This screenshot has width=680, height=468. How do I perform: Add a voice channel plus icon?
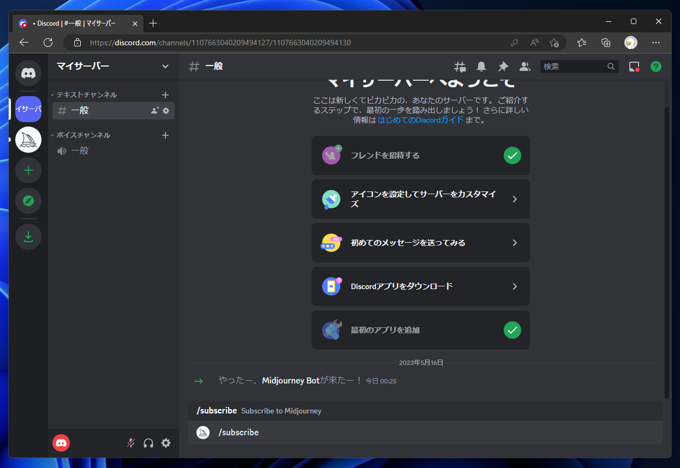[x=165, y=135]
